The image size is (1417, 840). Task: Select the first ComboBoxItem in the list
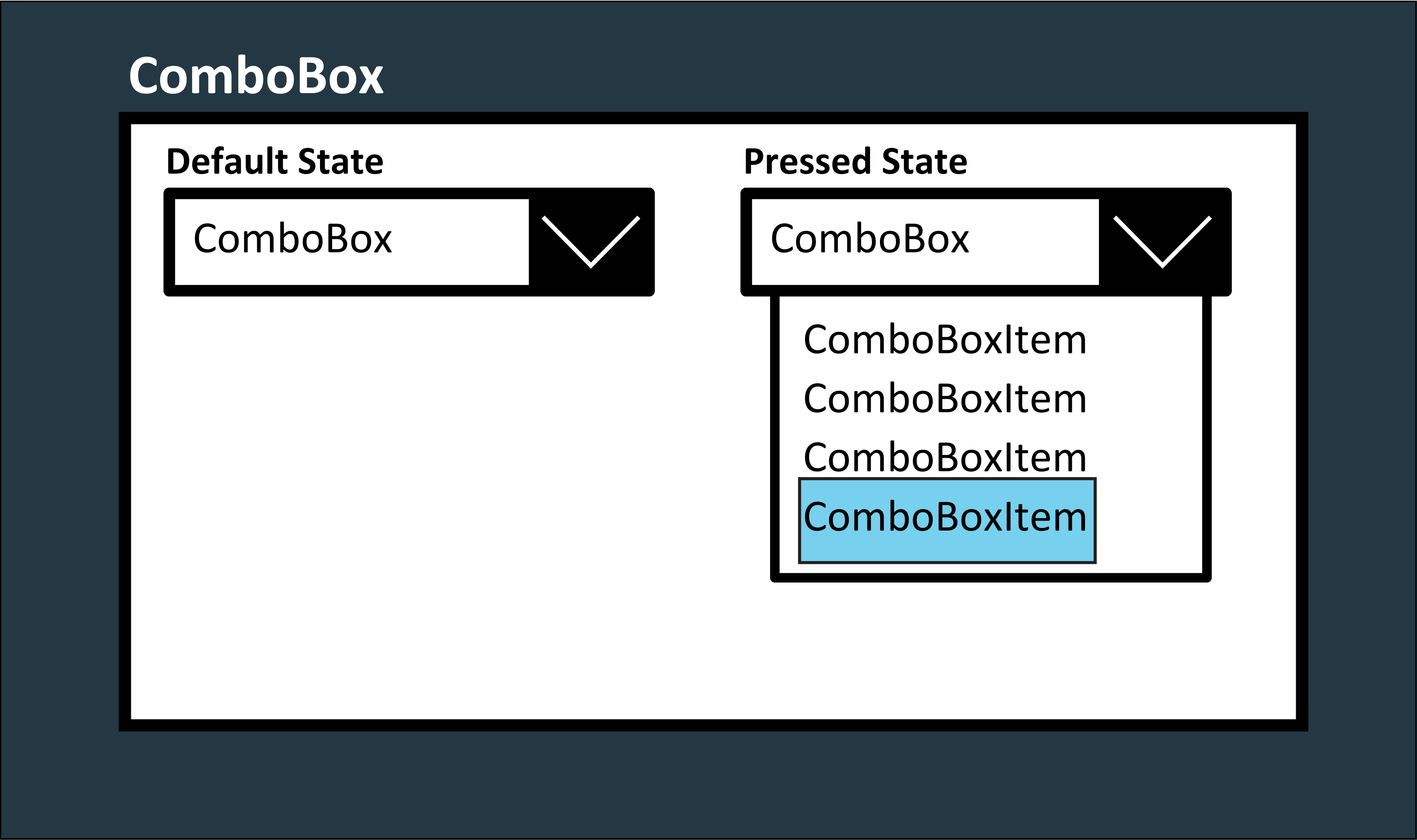pyautogui.click(x=944, y=339)
